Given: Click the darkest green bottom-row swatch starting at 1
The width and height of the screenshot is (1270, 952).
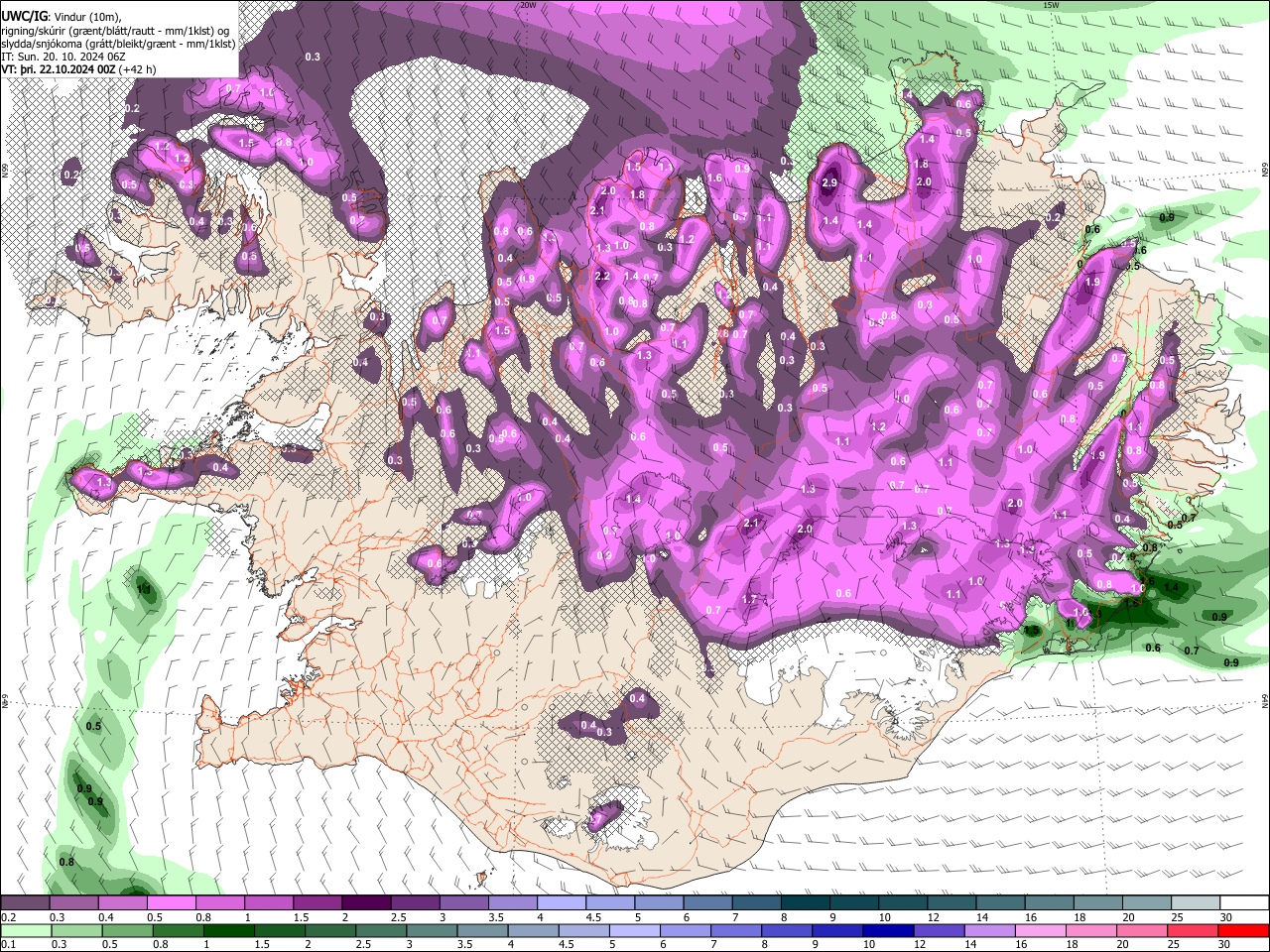Looking at the screenshot, I should click(228, 930).
